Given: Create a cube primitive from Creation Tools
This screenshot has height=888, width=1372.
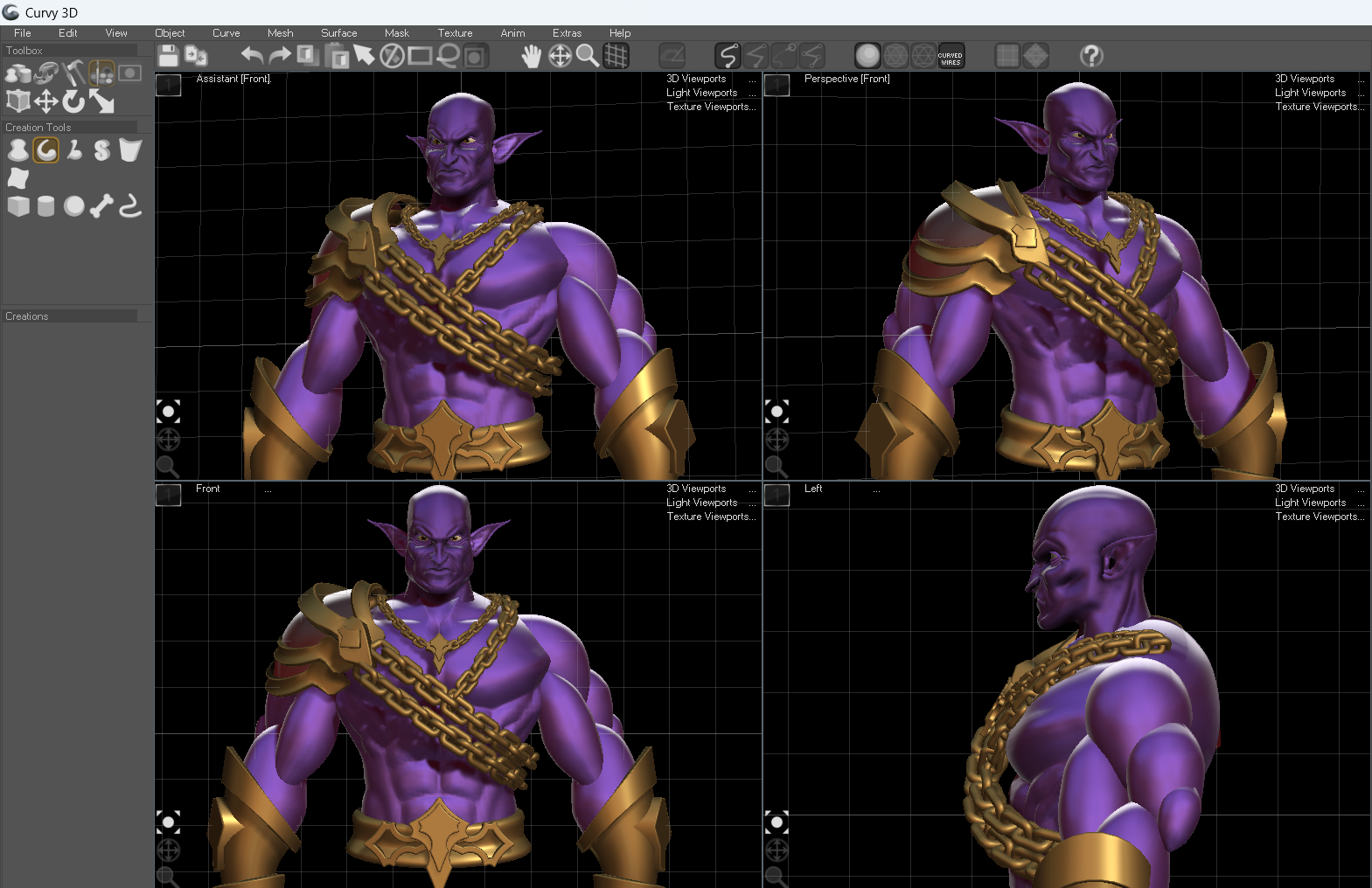Looking at the screenshot, I should 18,206.
